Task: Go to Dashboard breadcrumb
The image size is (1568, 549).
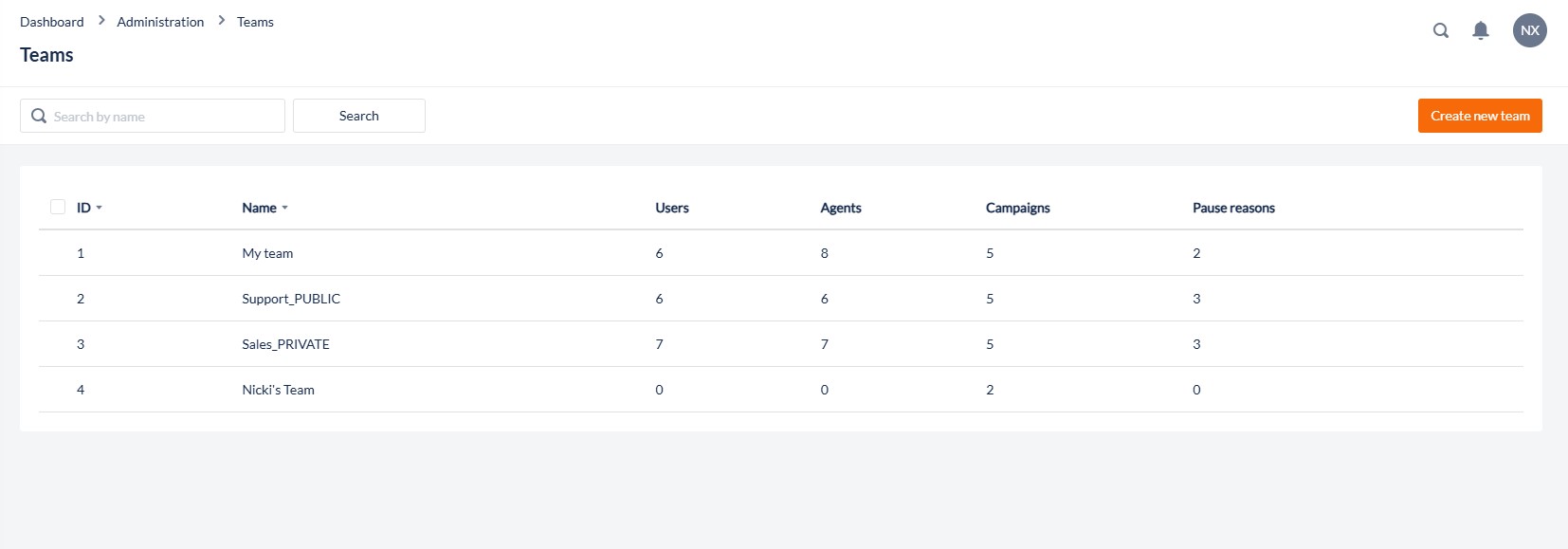Action: pos(52,22)
